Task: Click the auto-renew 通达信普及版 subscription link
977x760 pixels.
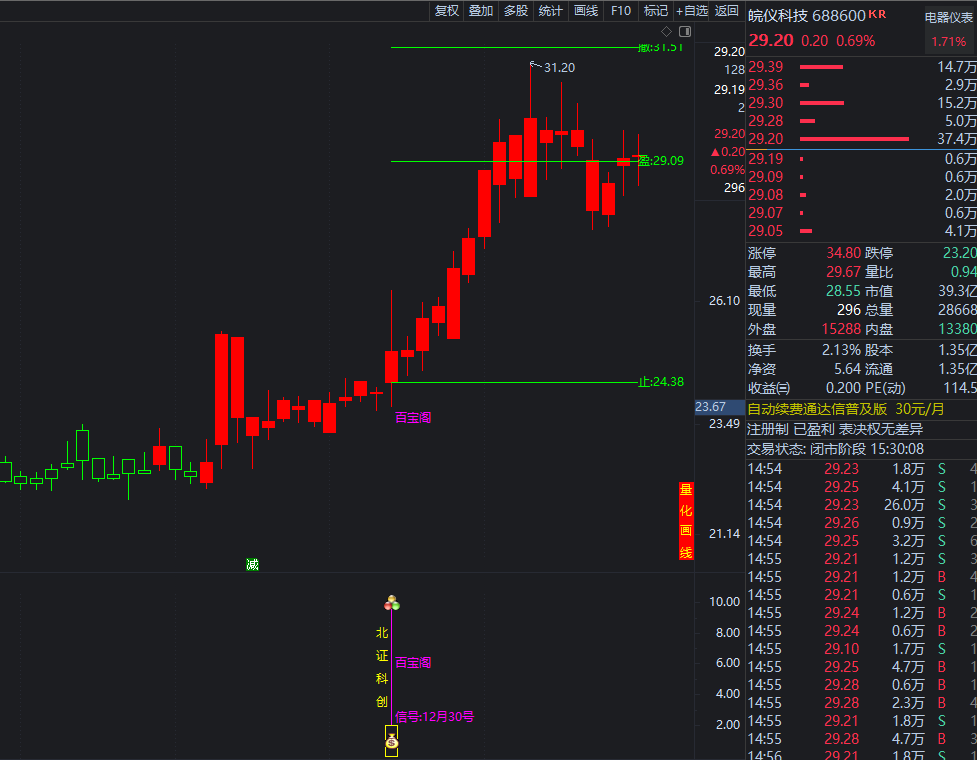Action: point(817,408)
